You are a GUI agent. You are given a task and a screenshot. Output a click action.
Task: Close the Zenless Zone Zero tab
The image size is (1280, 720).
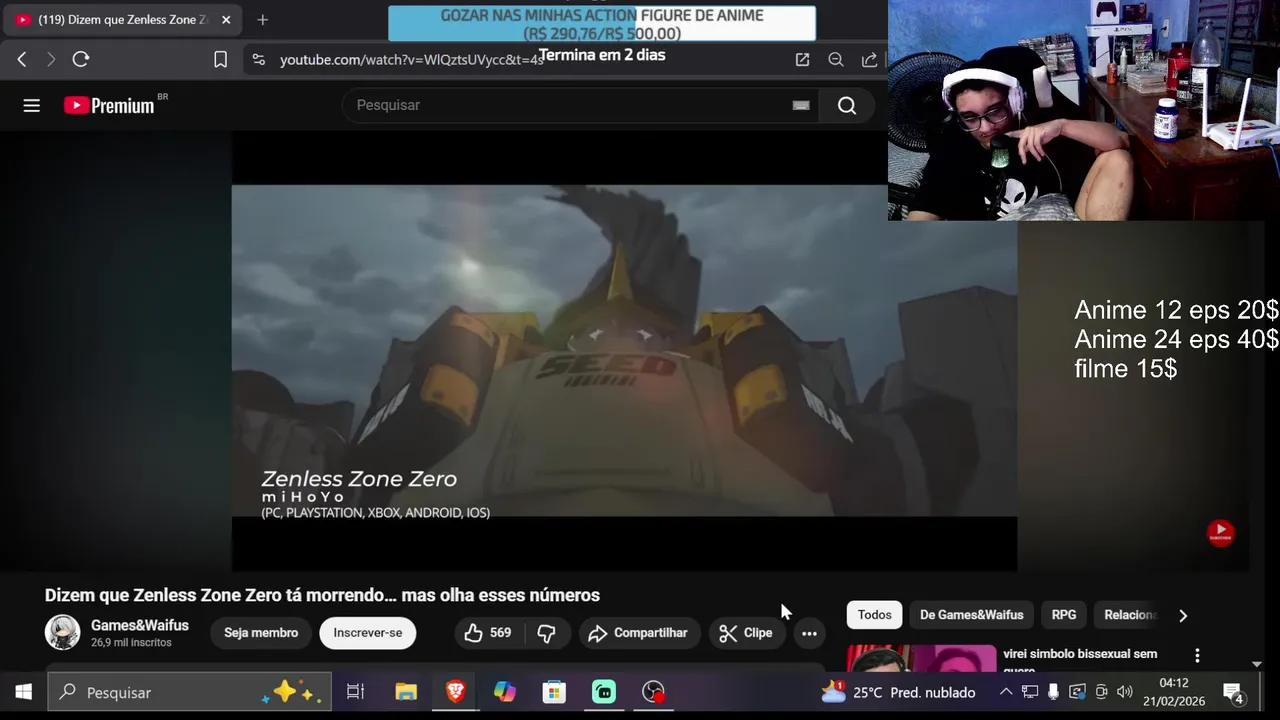tap(226, 20)
